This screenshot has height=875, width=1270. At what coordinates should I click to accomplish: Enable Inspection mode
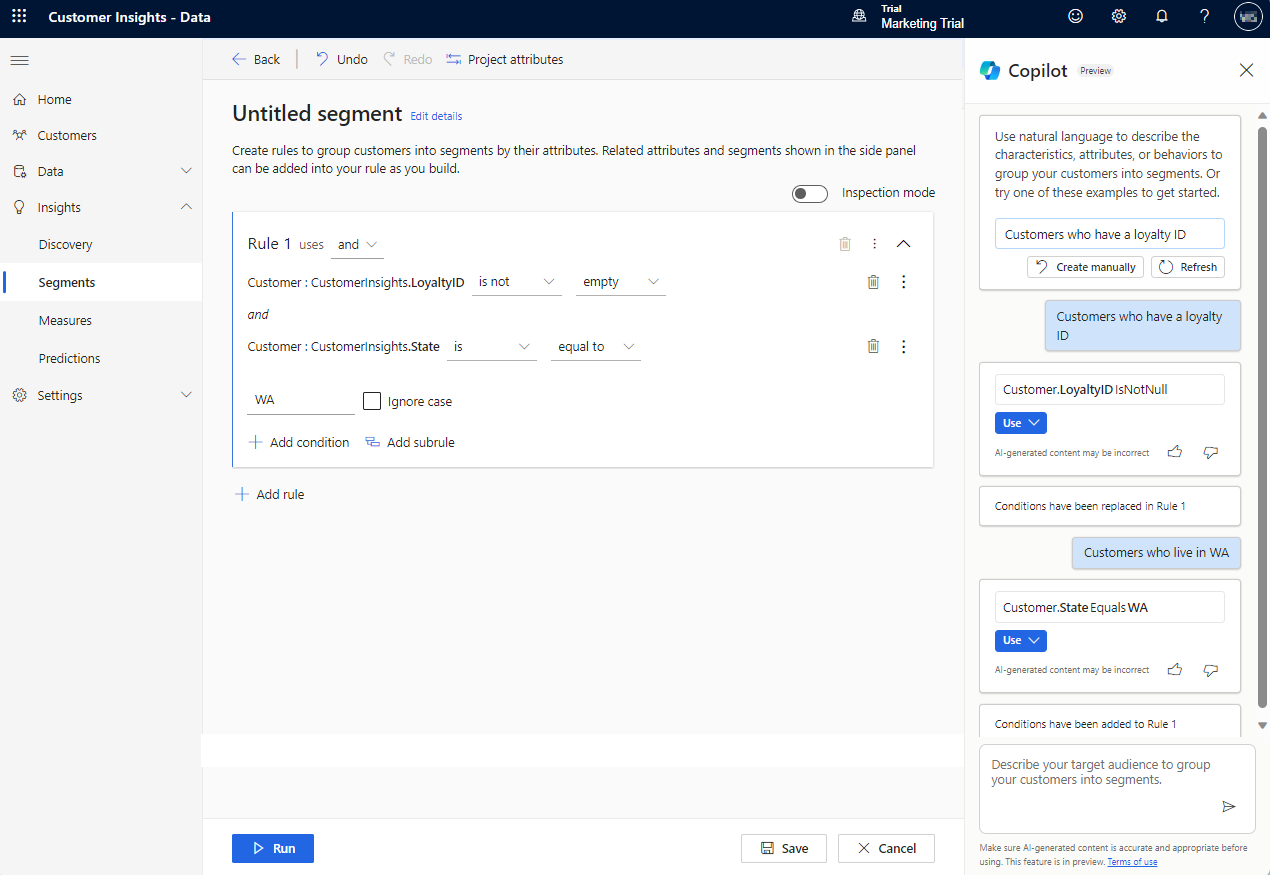pos(810,193)
